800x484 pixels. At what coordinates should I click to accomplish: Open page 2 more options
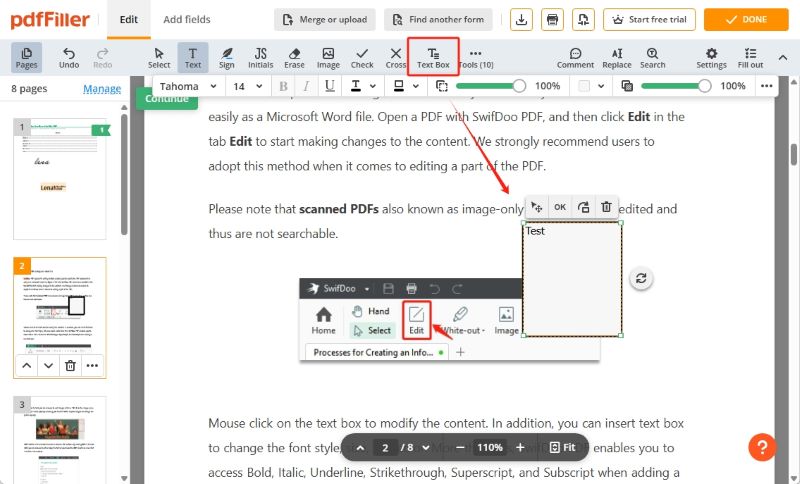pos(92,366)
